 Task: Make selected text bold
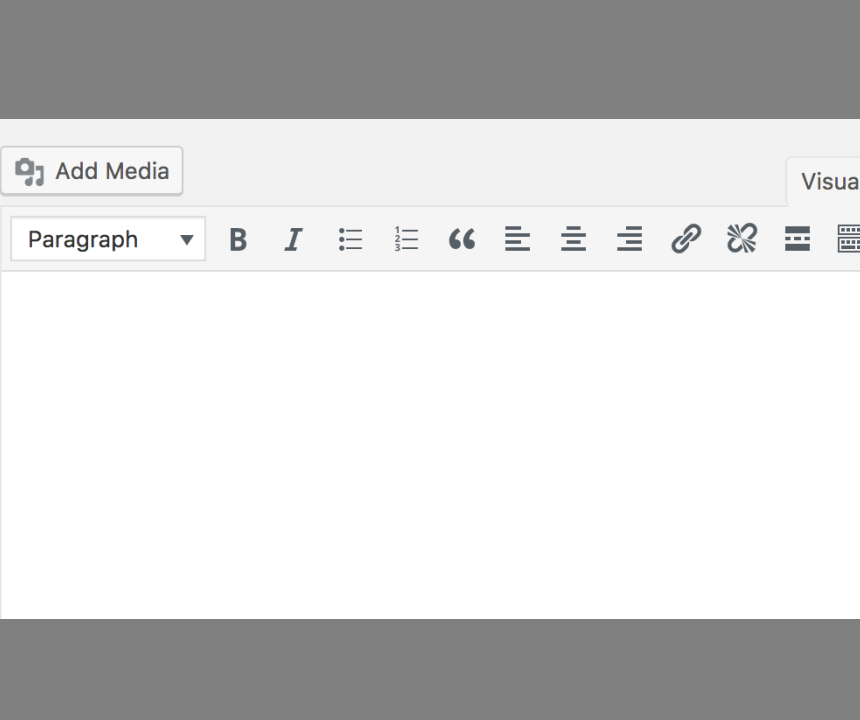237,239
